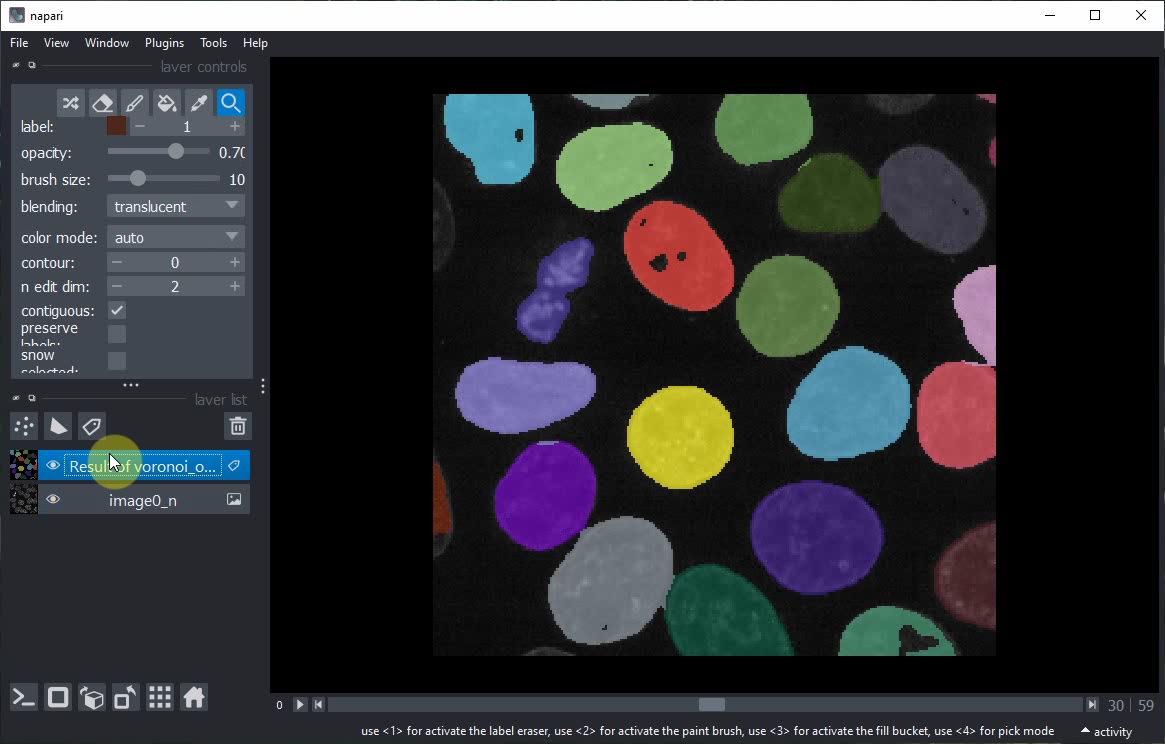Activate the paint brush tool

[134, 103]
